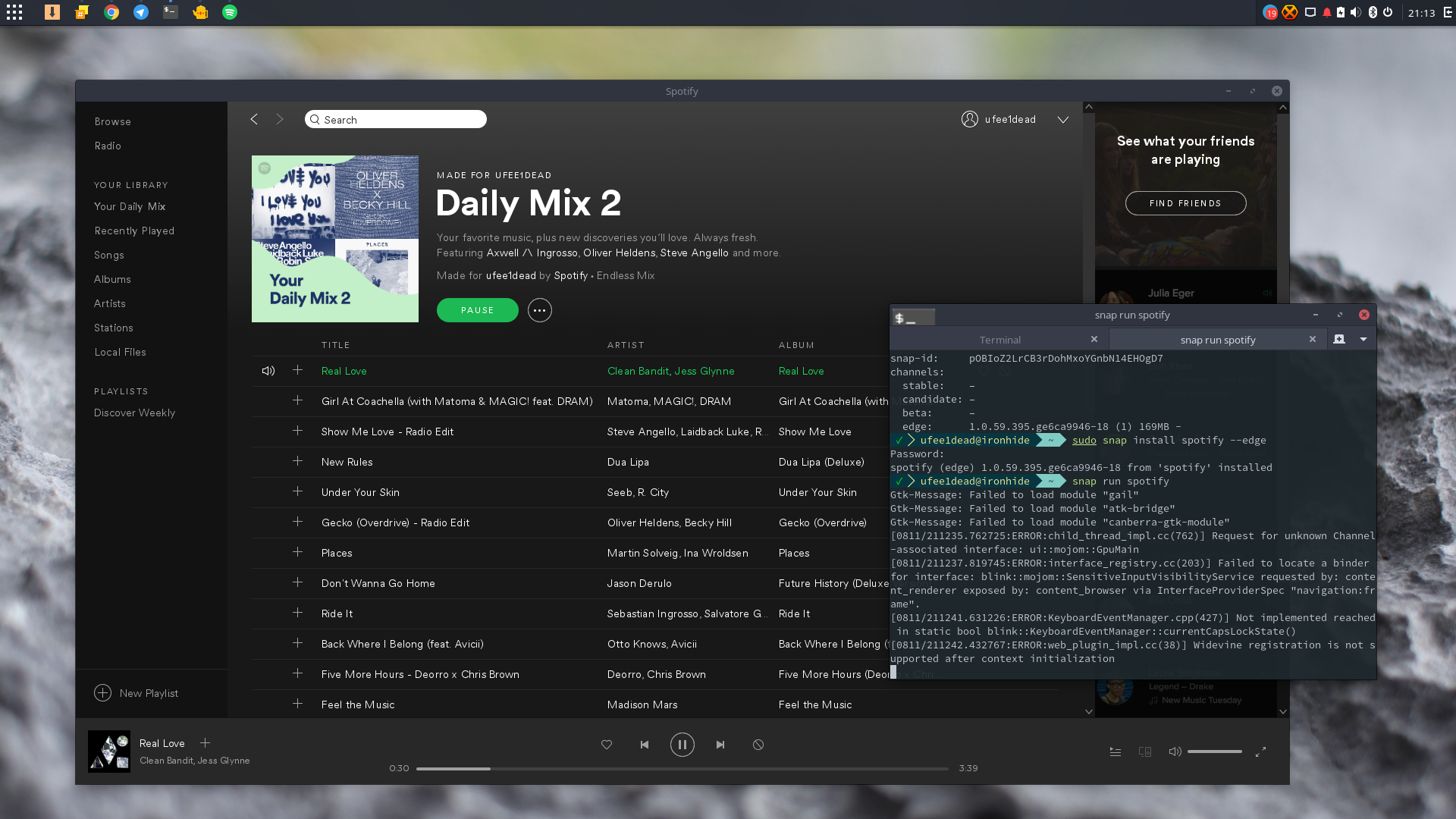This screenshot has width=1456, height=819.
Task: Add Real Love row to library
Action: 297,370
